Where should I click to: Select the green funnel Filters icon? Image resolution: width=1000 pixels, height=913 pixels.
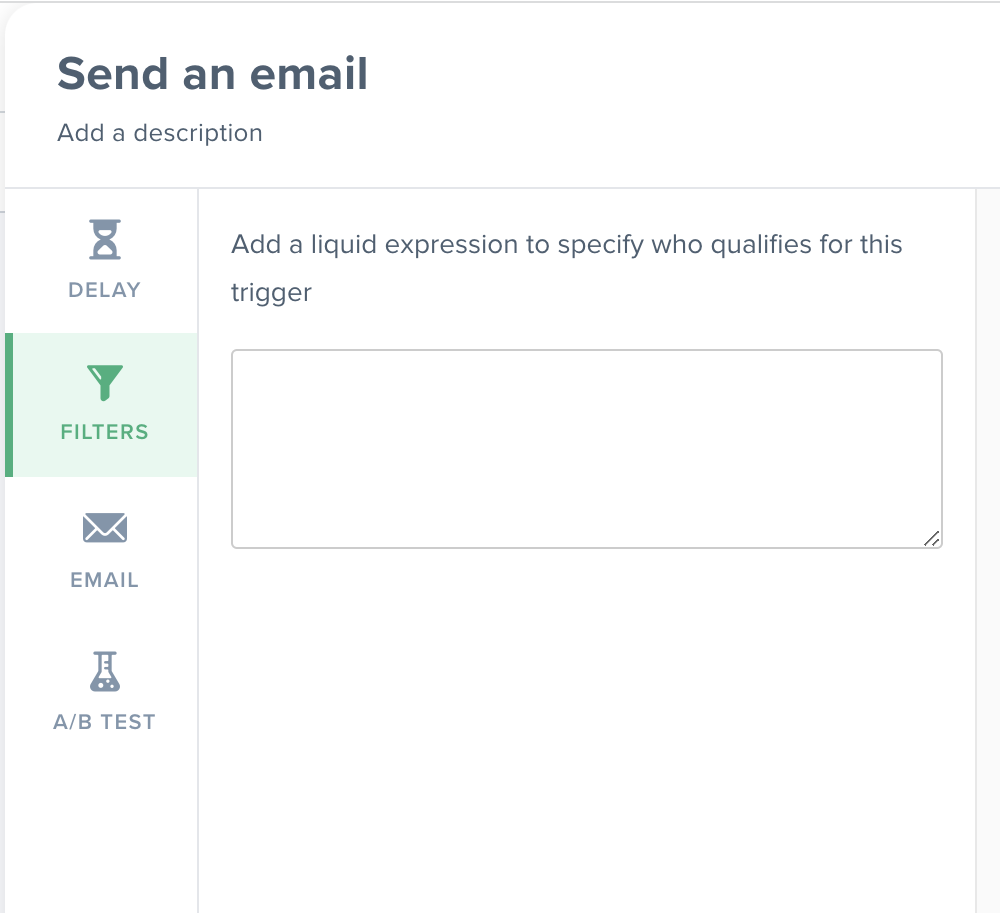click(x=105, y=383)
